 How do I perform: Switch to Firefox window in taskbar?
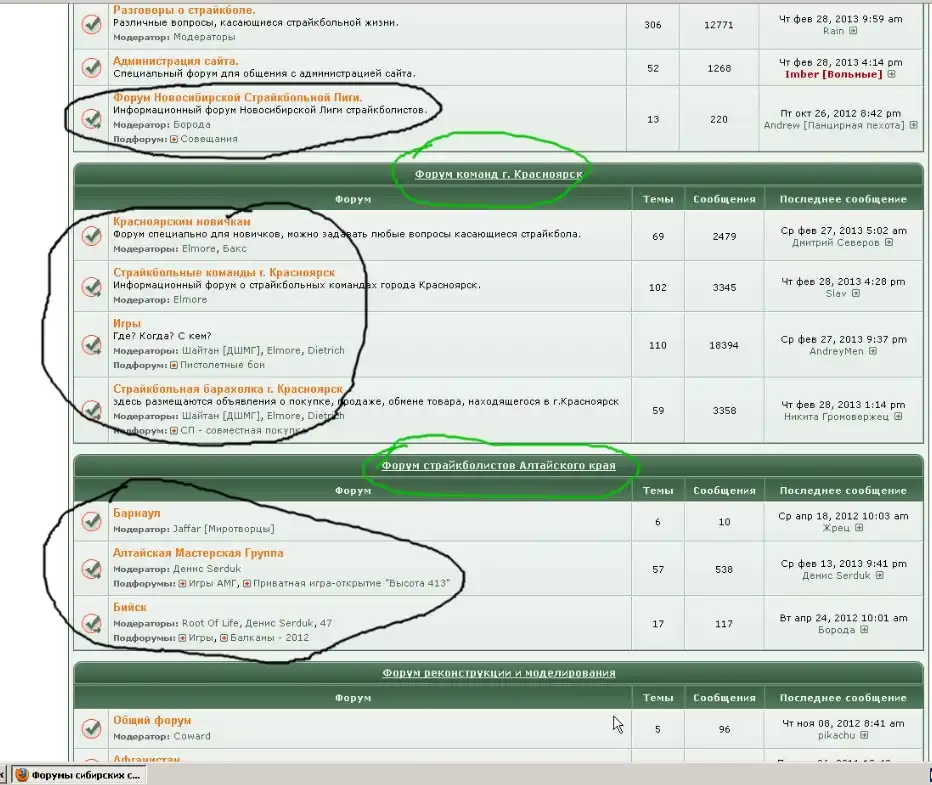coord(80,775)
